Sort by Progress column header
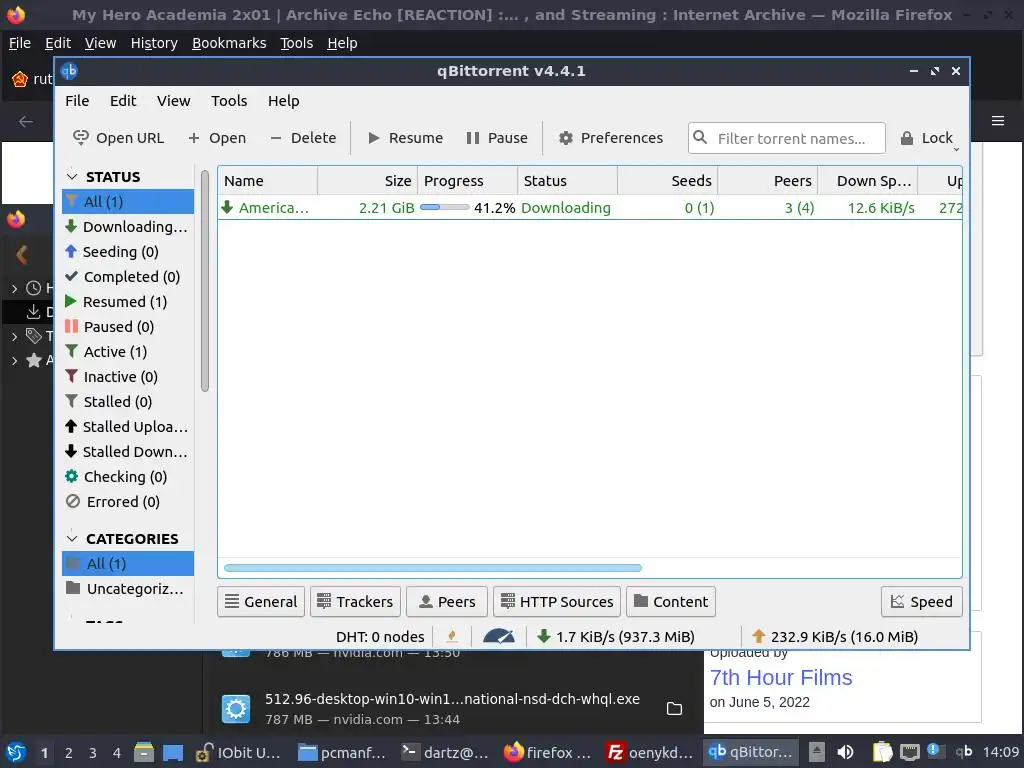Image resolution: width=1024 pixels, height=768 pixels. pyautogui.click(x=468, y=181)
